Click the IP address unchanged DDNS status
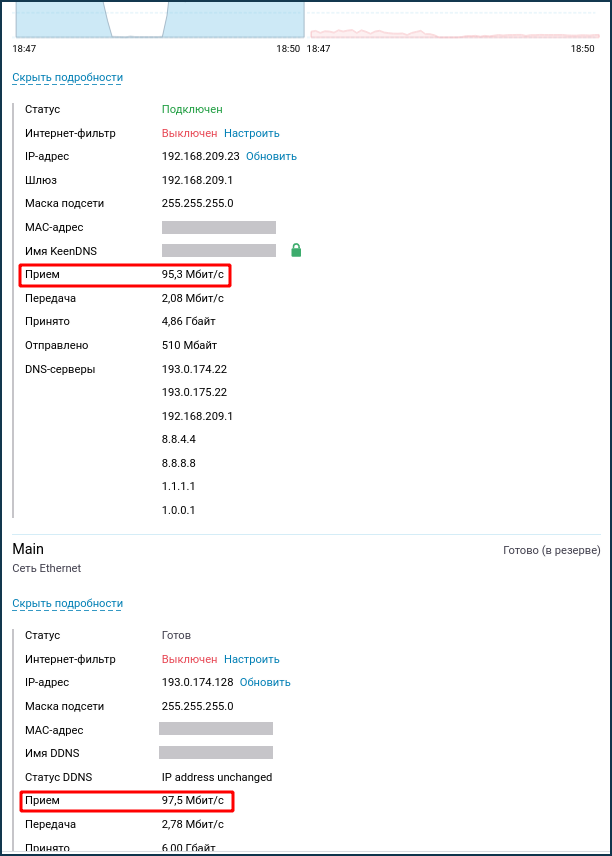Image resolution: width=612 pixels, height=856 pixels. coord(216,777)
